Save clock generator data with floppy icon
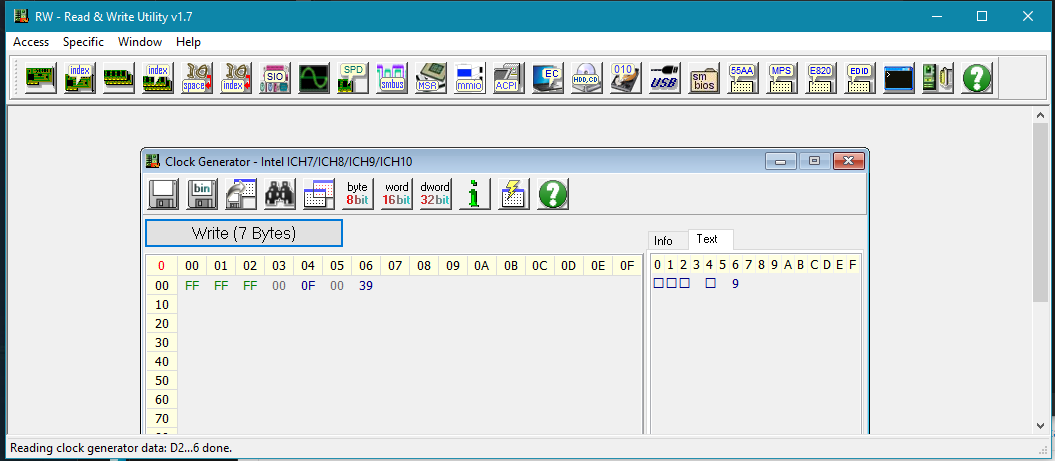1055x461 pixels. click(163, 194)
